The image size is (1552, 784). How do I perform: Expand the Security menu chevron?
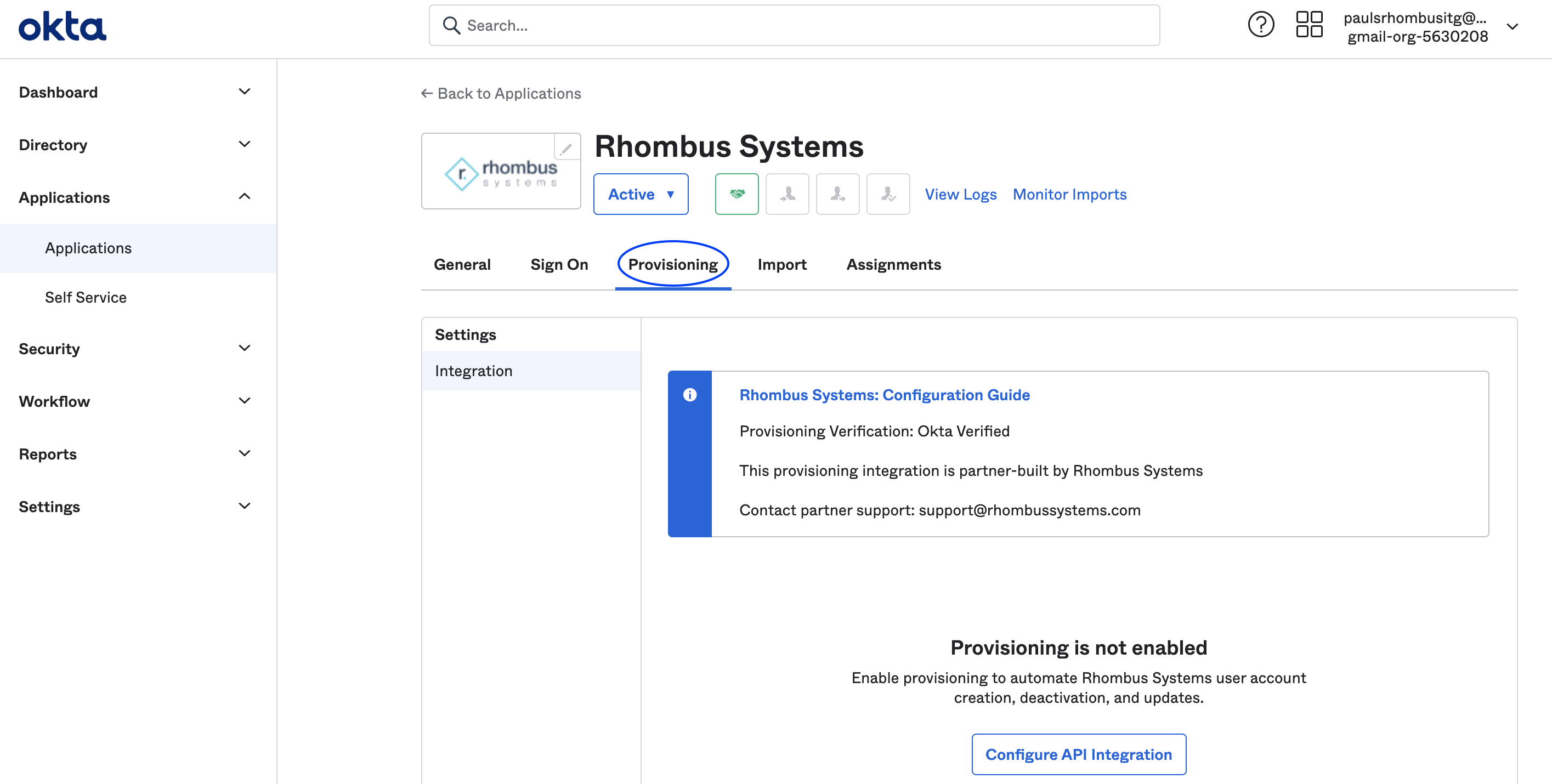pyautogui.click(x=244, y=349)
